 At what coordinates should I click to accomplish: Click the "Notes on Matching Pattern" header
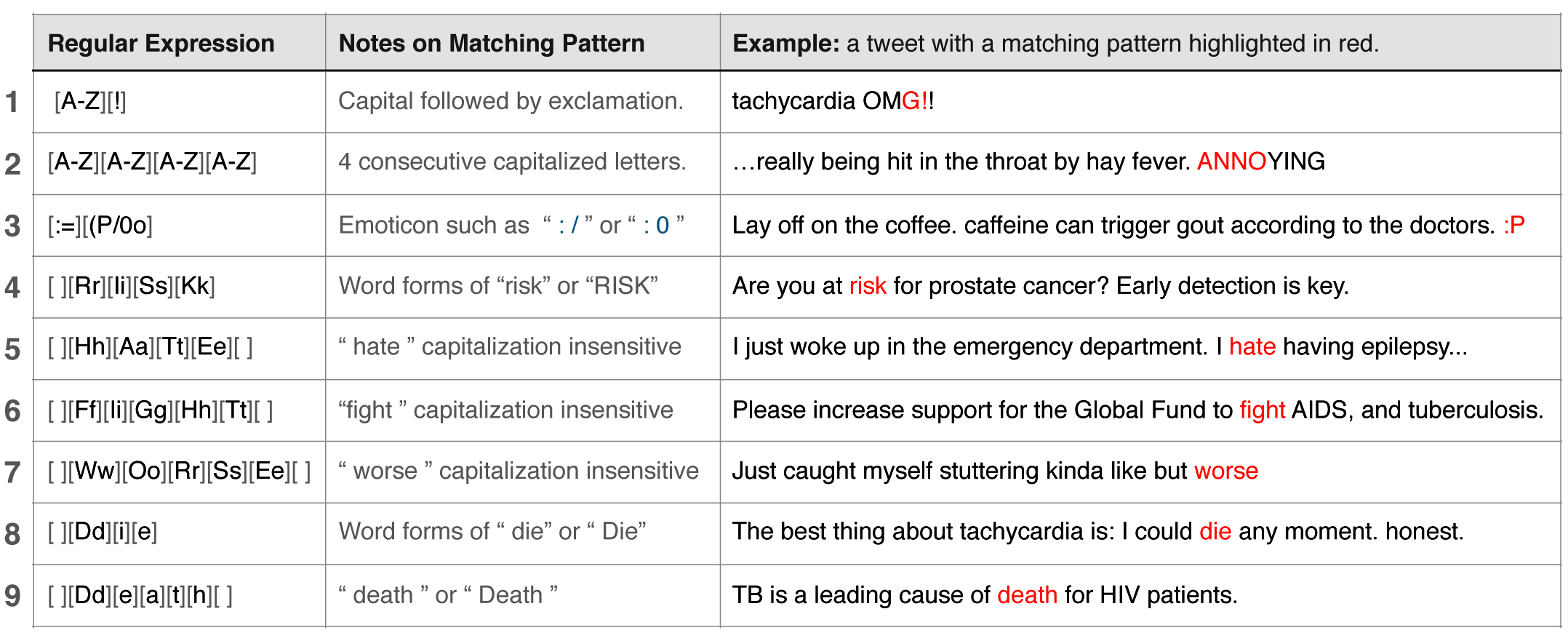[x=492, y=44]
